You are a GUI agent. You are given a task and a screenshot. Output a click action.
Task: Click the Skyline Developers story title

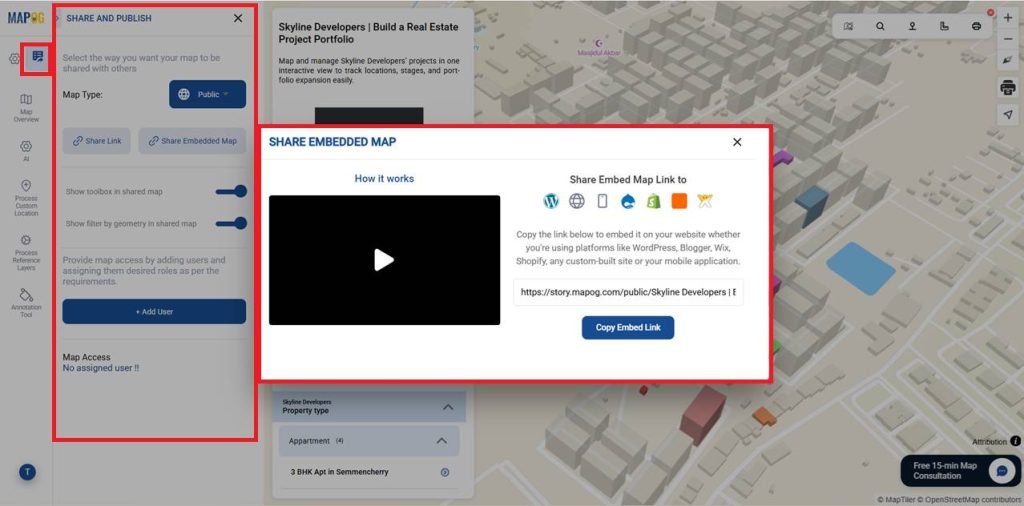368,33
